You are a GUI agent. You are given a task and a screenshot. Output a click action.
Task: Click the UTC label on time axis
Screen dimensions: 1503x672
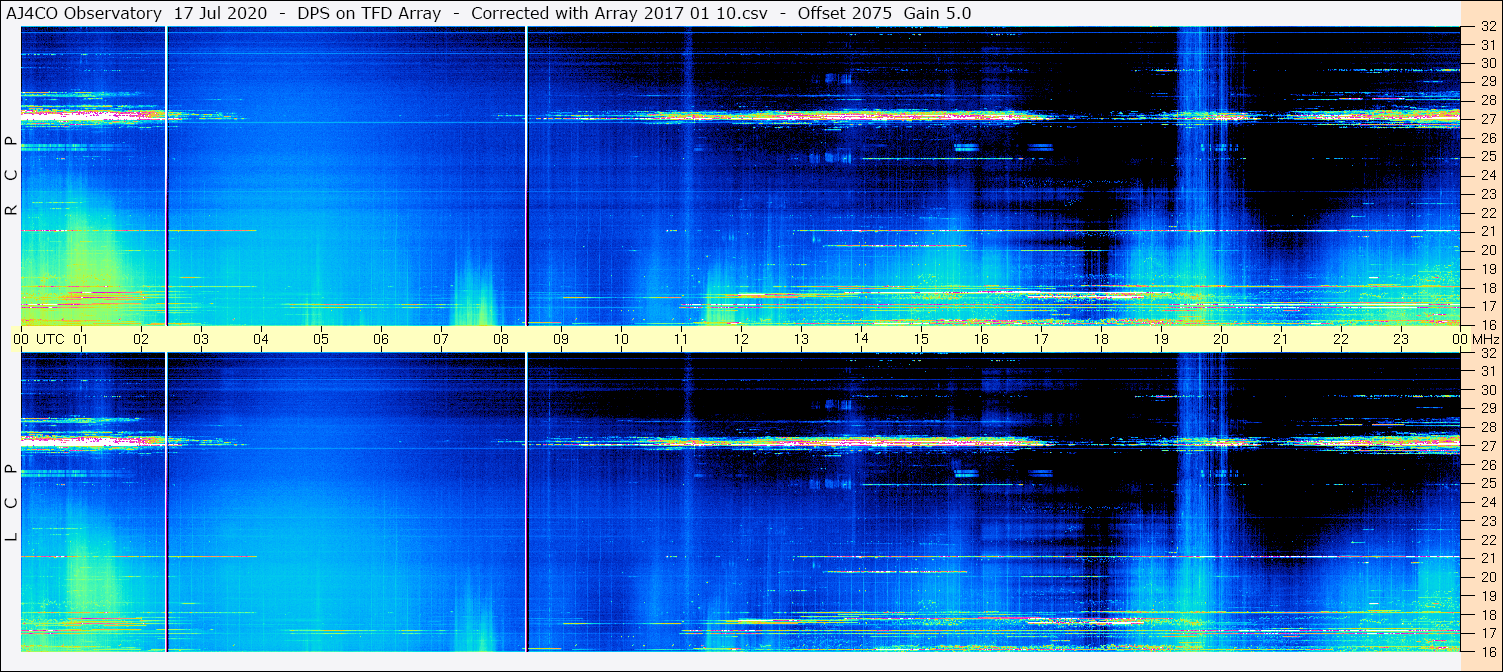coord(50,339)
